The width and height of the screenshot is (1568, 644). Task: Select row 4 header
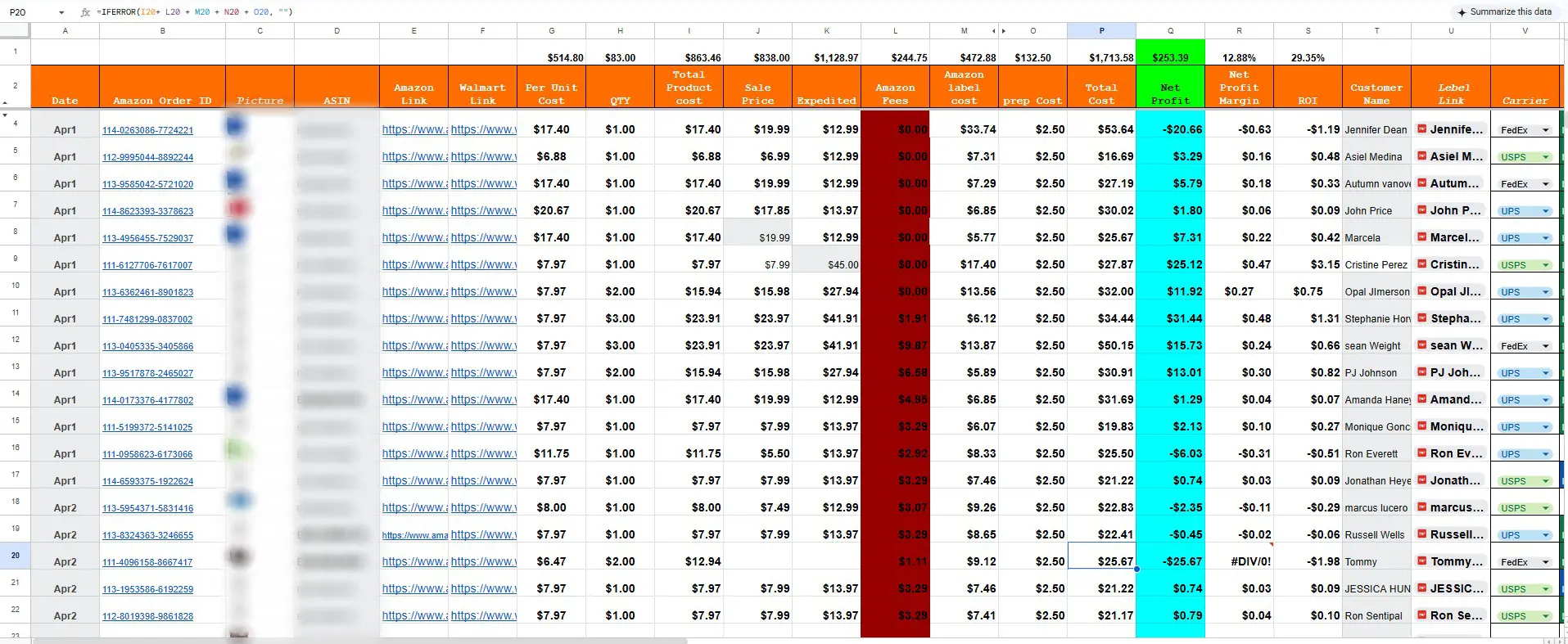[x=16, y=123]
